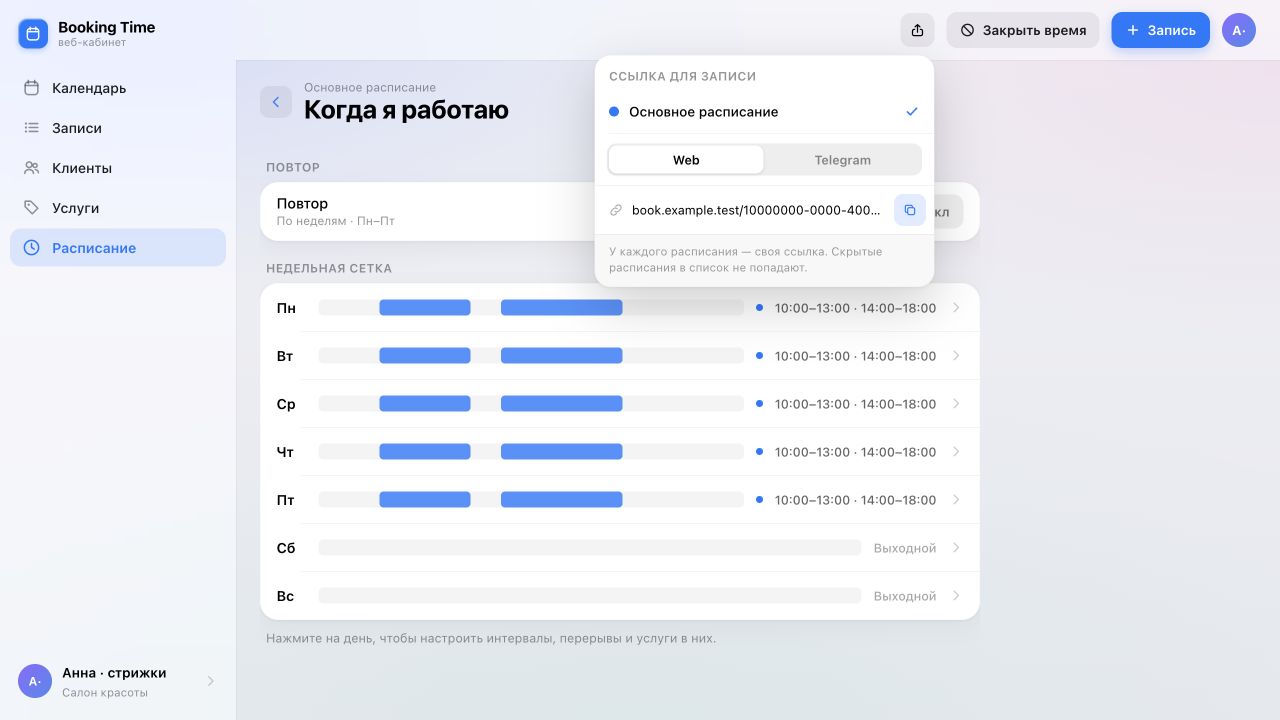Click the Пн day label

tap(286, 308)
